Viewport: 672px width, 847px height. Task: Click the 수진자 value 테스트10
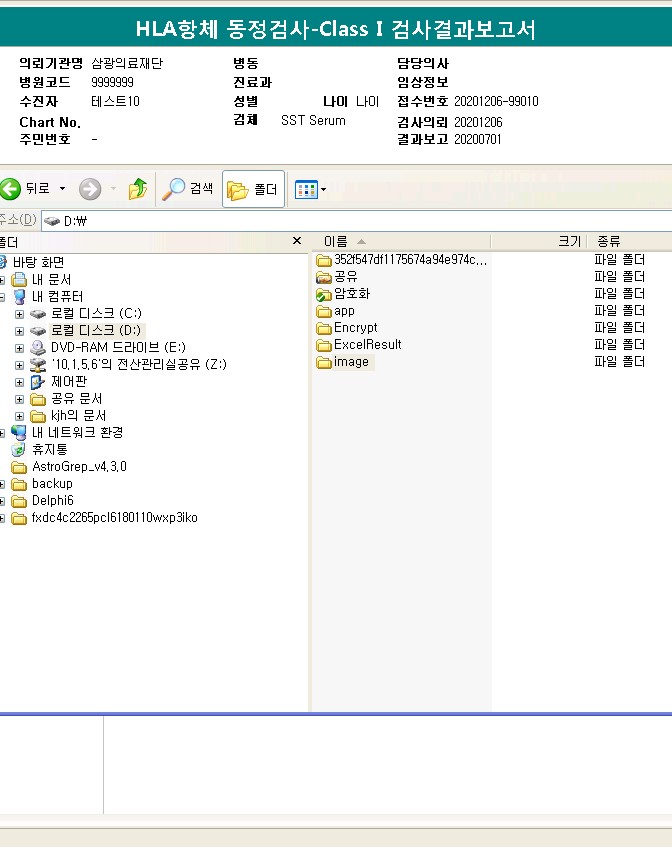[x=115, y=102]
